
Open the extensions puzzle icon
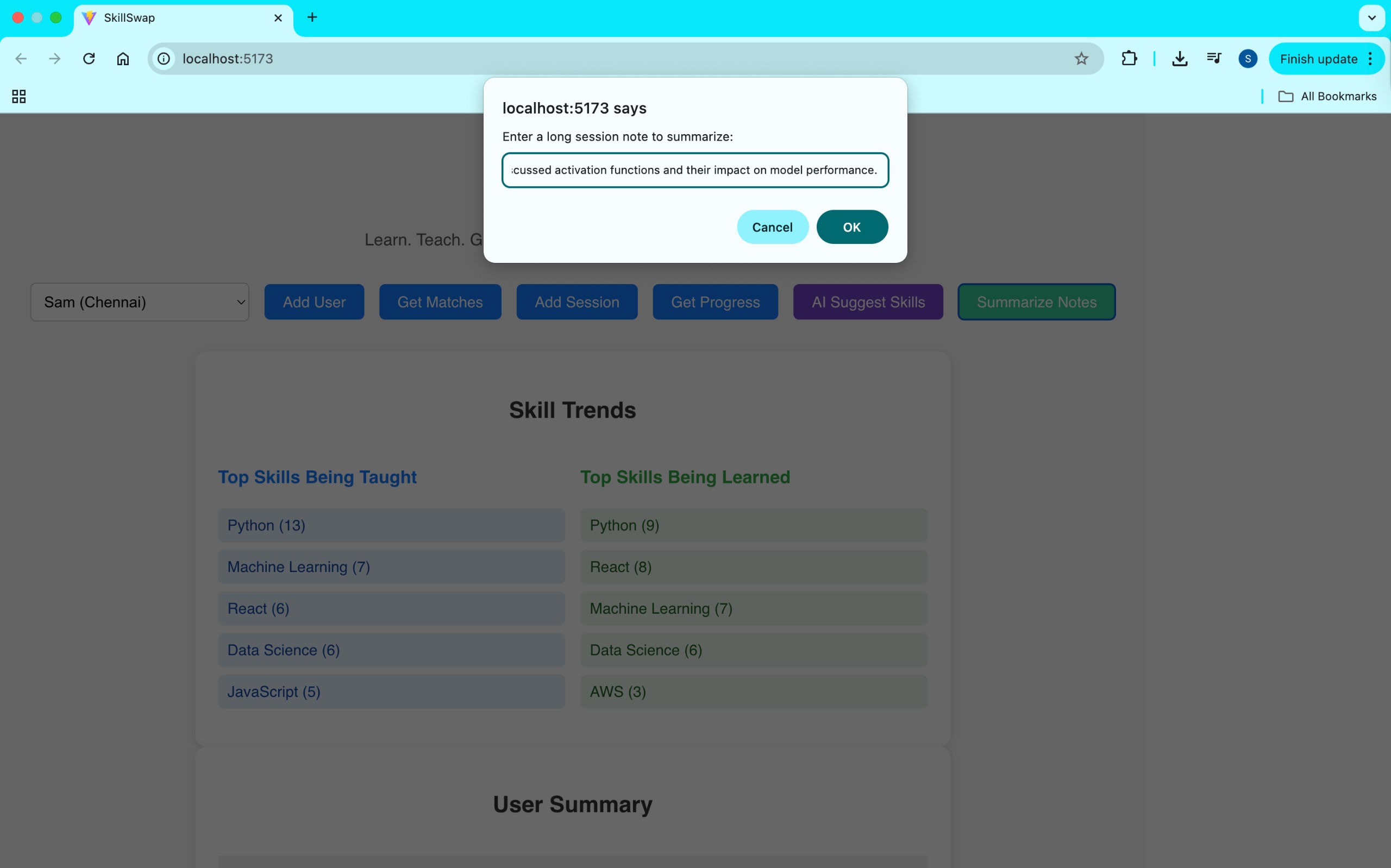click(x=1129, y=59)
